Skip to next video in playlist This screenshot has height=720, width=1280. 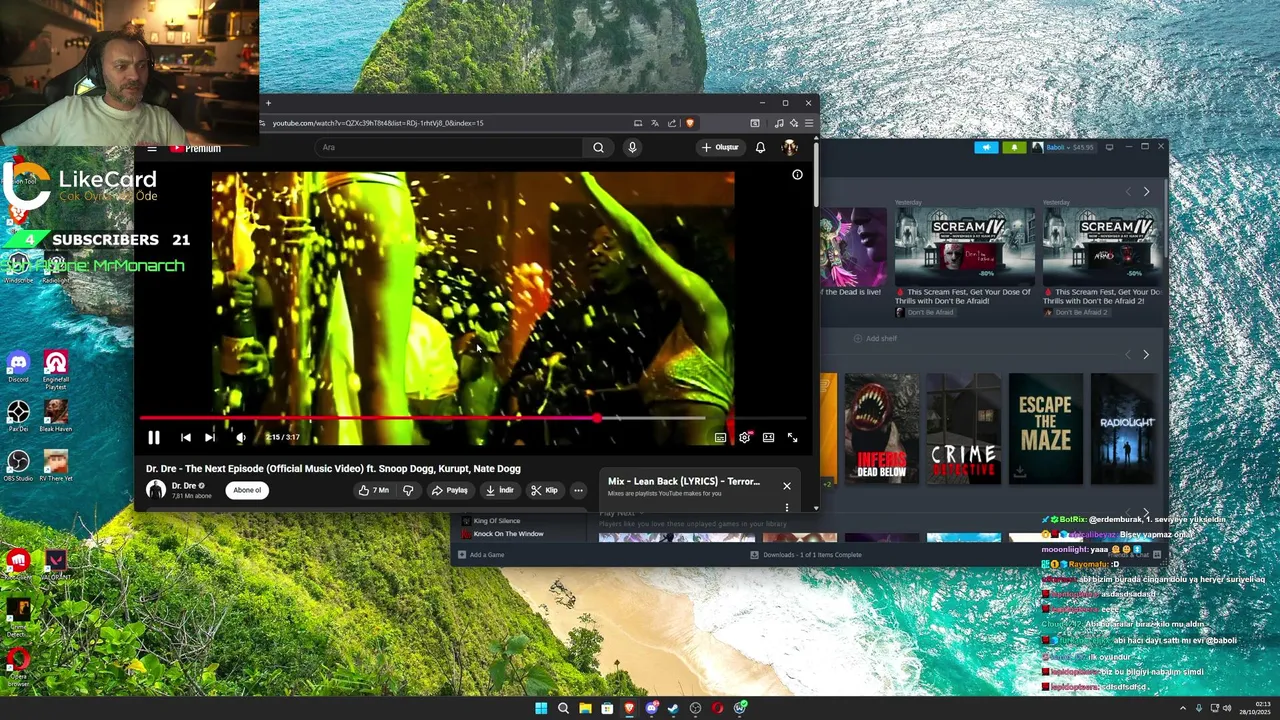pos(209,437)
